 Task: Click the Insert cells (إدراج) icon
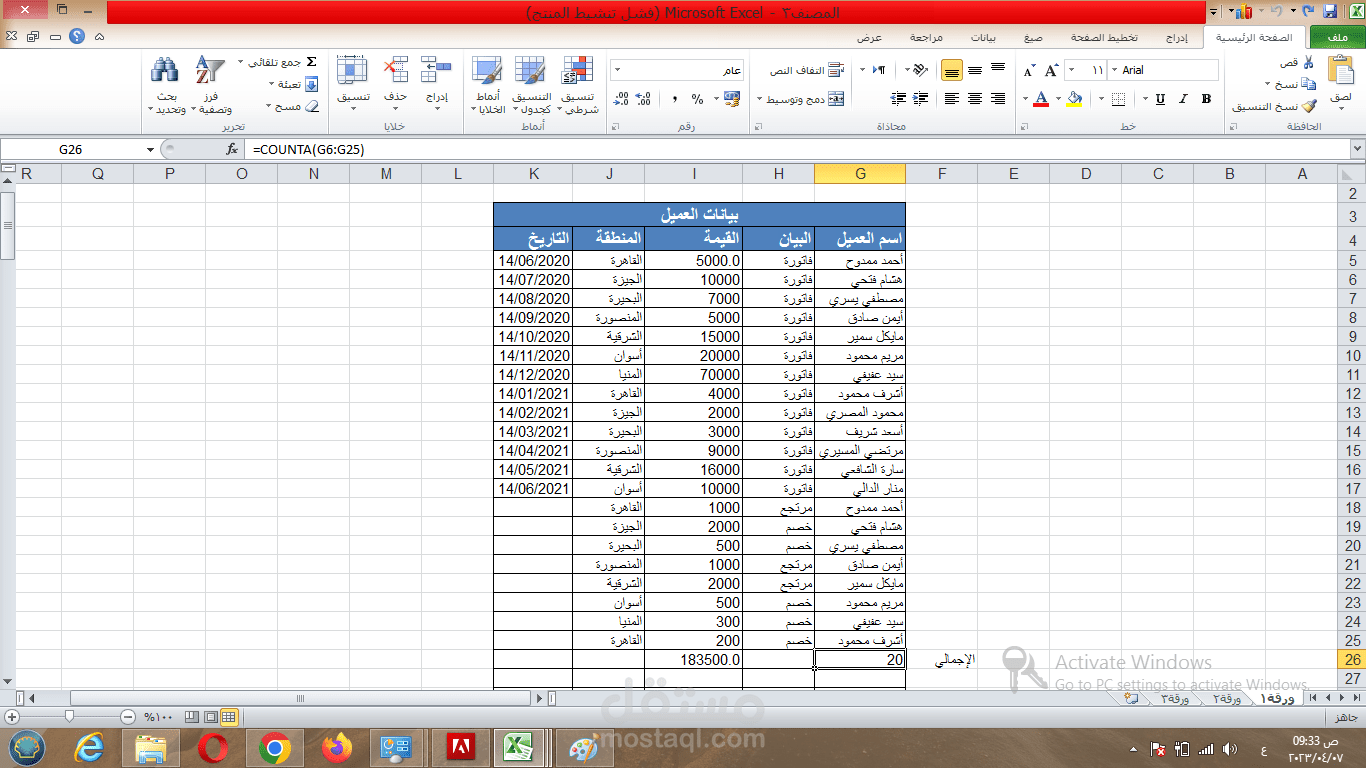tap(437, 70)
